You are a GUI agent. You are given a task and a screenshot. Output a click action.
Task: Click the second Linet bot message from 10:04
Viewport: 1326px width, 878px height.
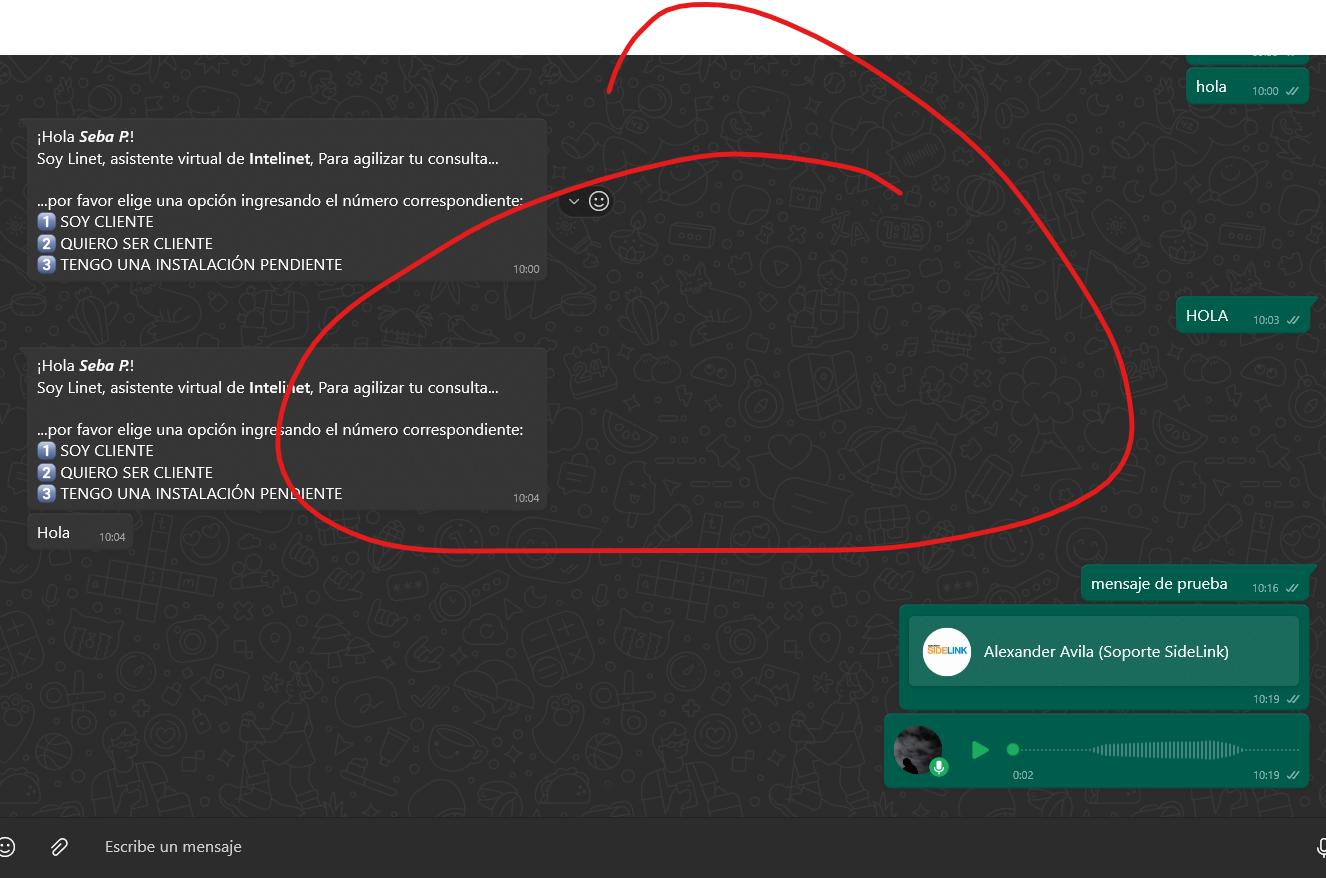pos(280,430)
